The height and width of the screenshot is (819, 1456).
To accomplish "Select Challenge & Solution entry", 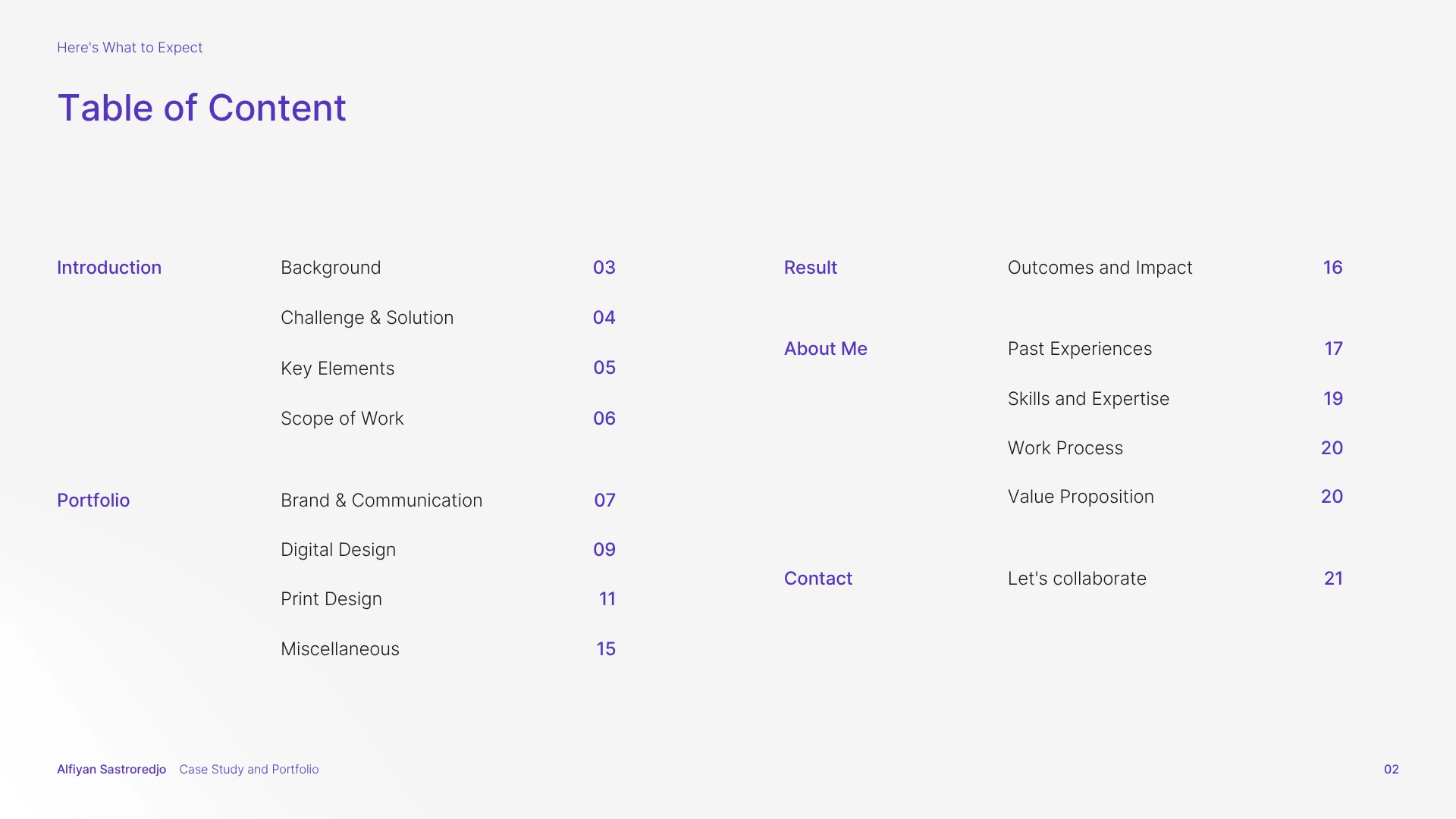I will 367,318.
